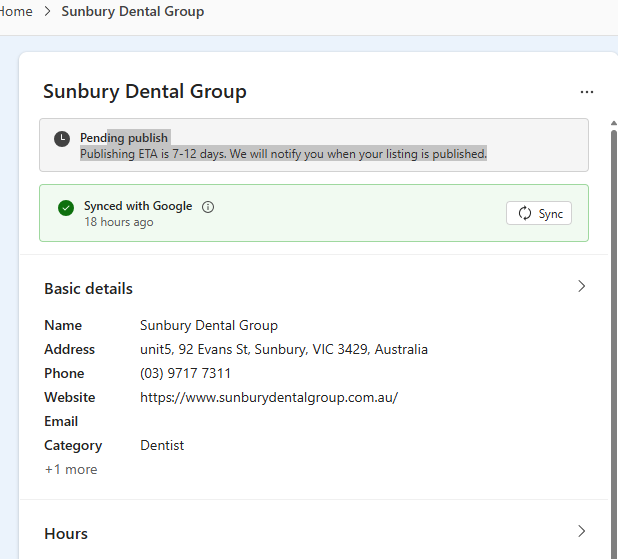Click the phone number (03) 9717 7311
The width and height of the screenshot is (618, 559).
(185, 373)
